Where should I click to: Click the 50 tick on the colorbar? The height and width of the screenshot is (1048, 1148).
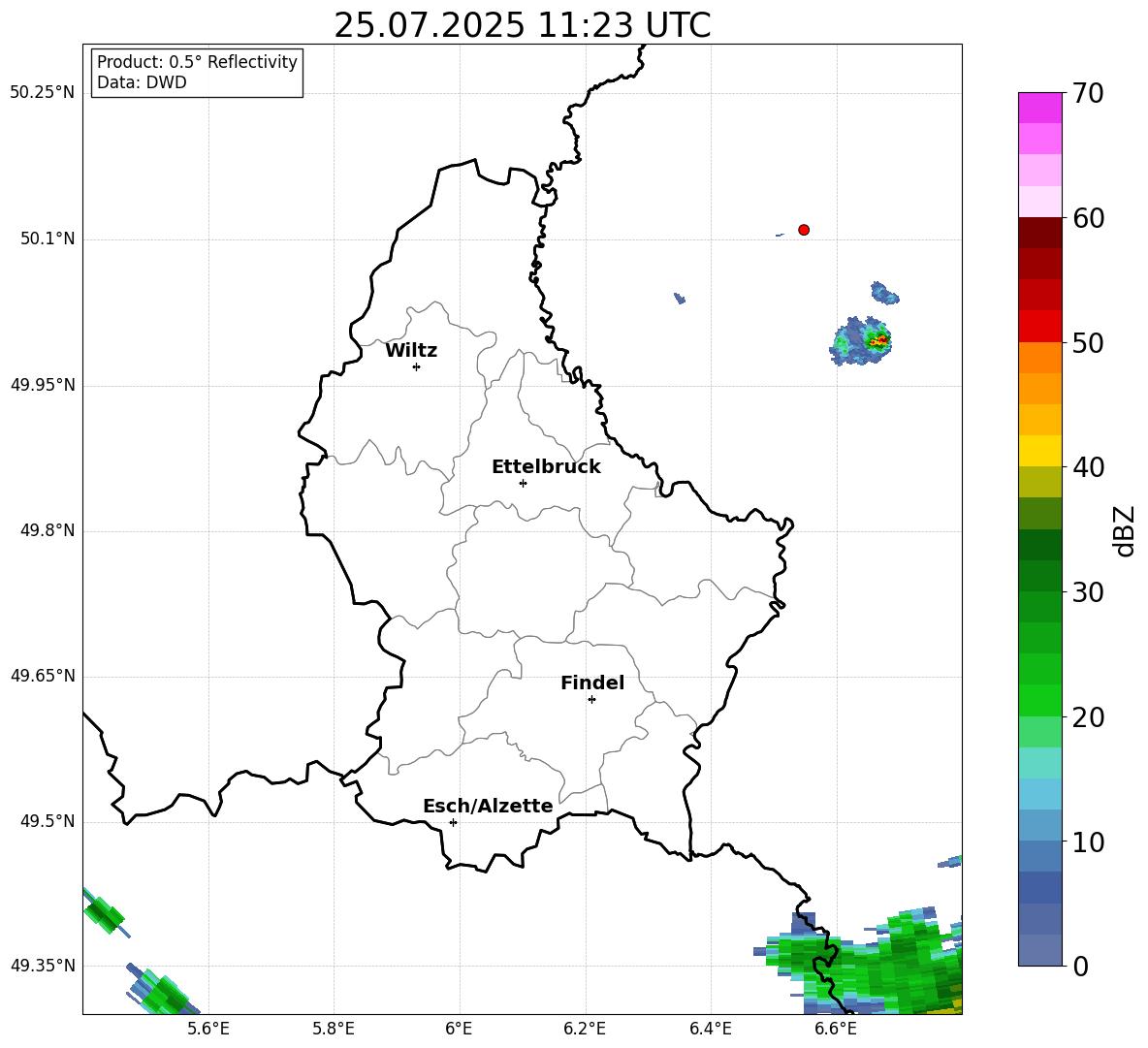click(1087, 342)
